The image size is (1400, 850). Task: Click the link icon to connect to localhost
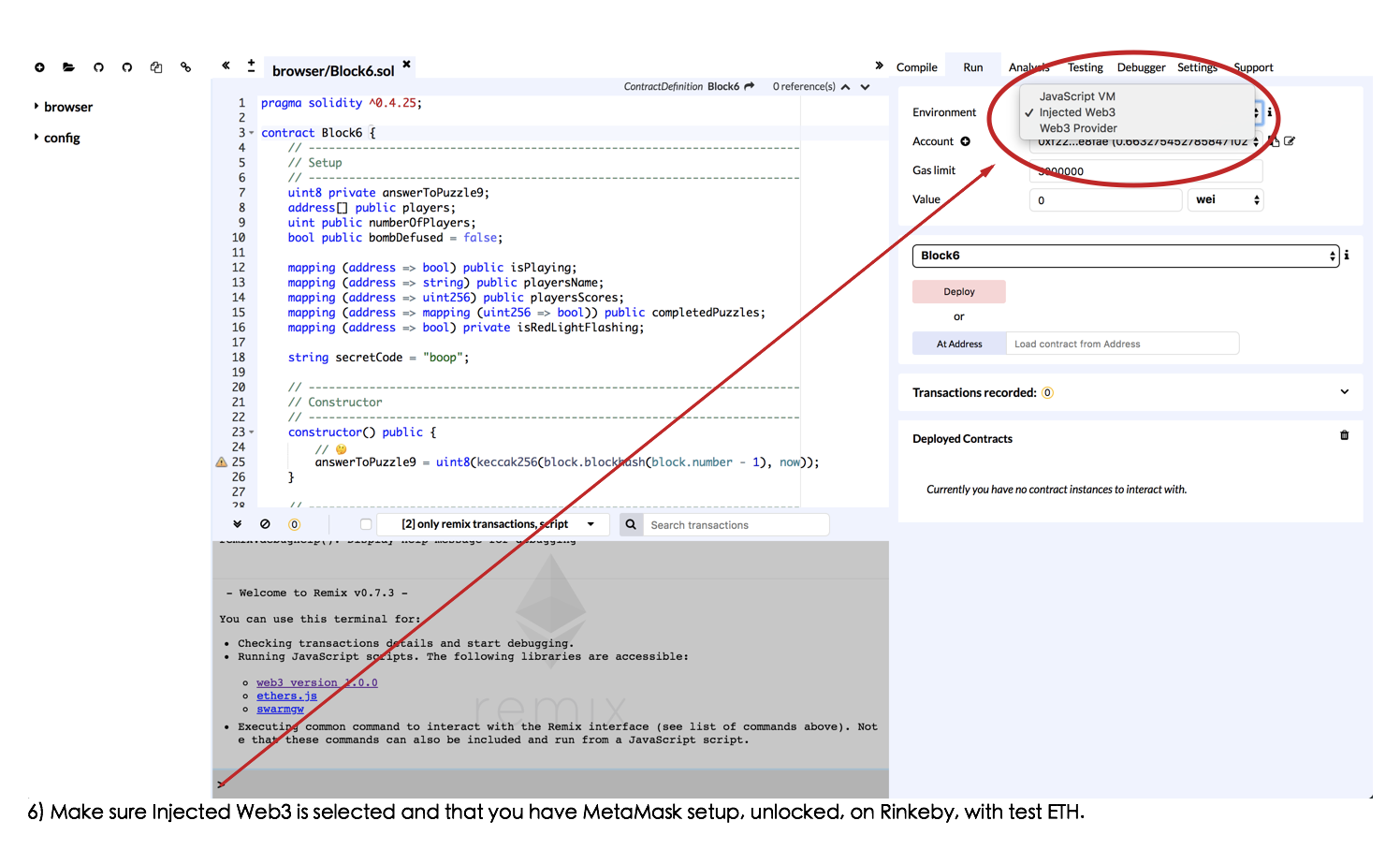(185, 67)
